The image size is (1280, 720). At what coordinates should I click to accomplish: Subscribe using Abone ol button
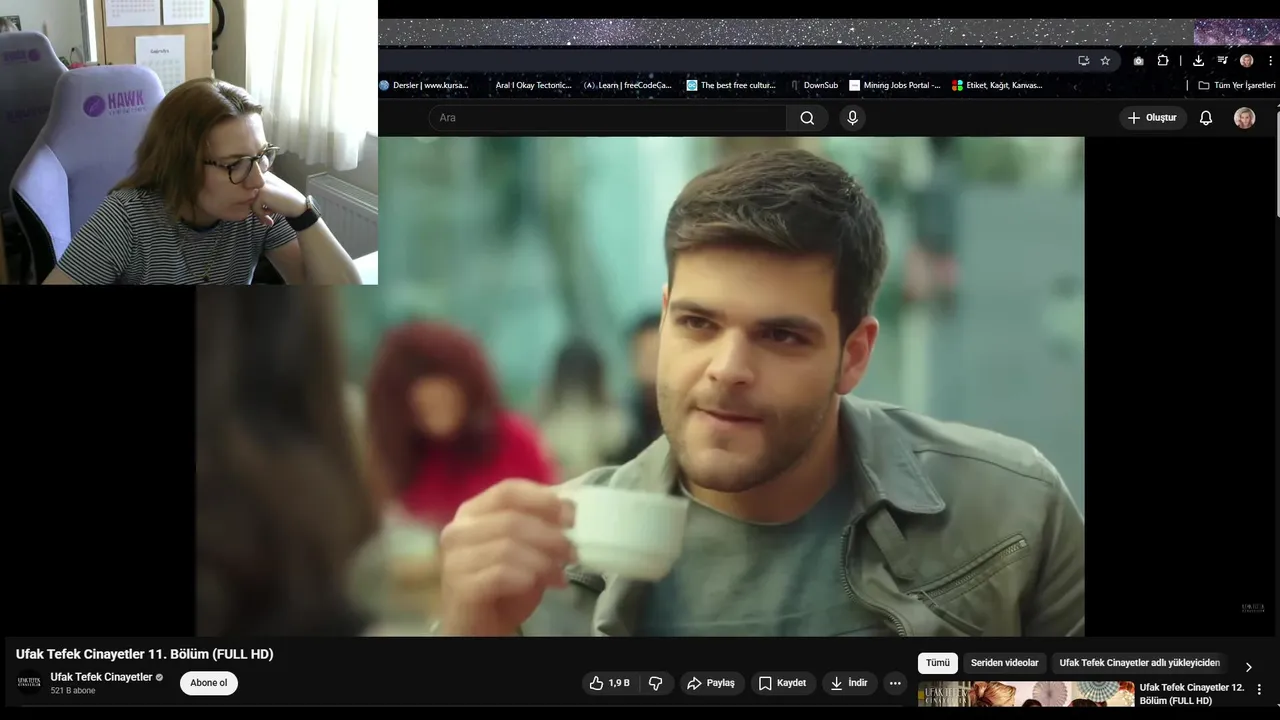(x=209, y=683)
